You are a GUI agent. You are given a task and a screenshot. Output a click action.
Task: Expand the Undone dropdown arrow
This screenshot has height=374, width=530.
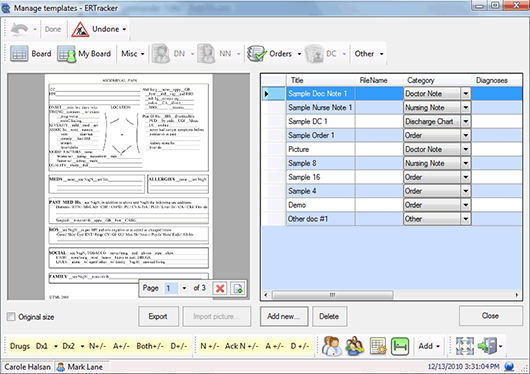click(x=124, y=29)
